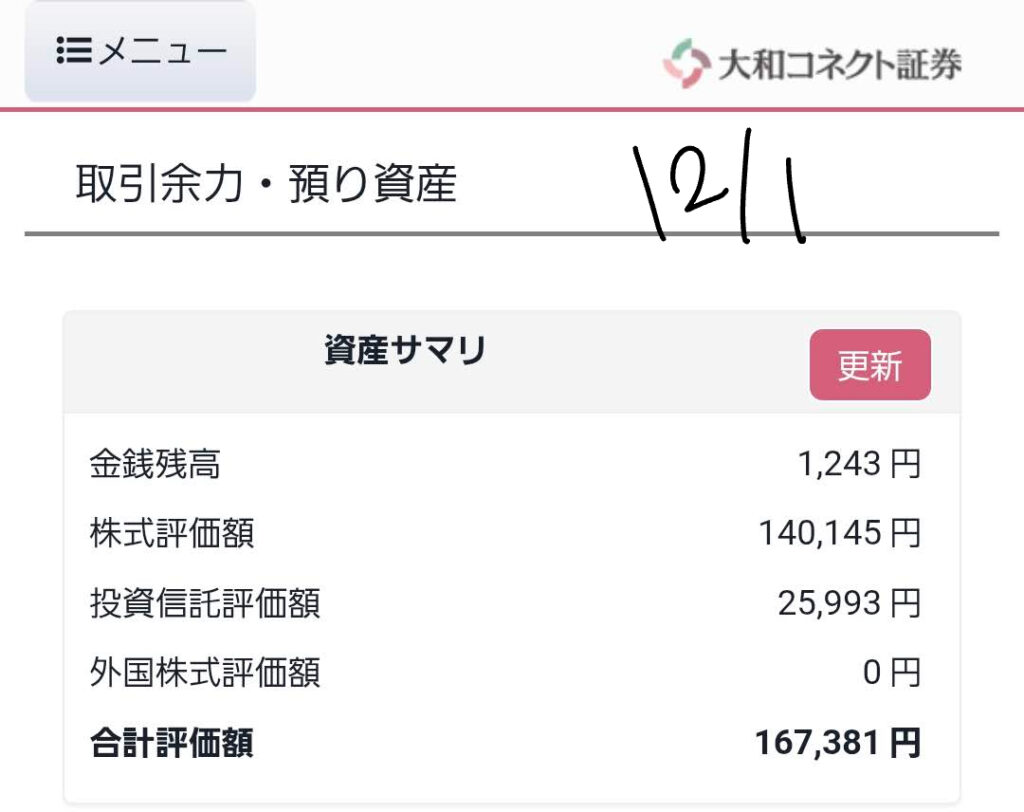The image size is (1024, 812).
Task: Click the hamburger list icon in menu button
Action: (x=74, y=51)
